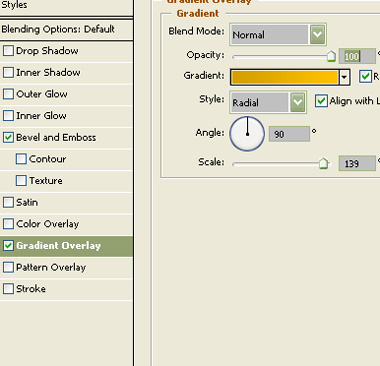Select the Outer Glow style label
The width and height of the screenshot is (380, 366).
(x=42, y=94)
